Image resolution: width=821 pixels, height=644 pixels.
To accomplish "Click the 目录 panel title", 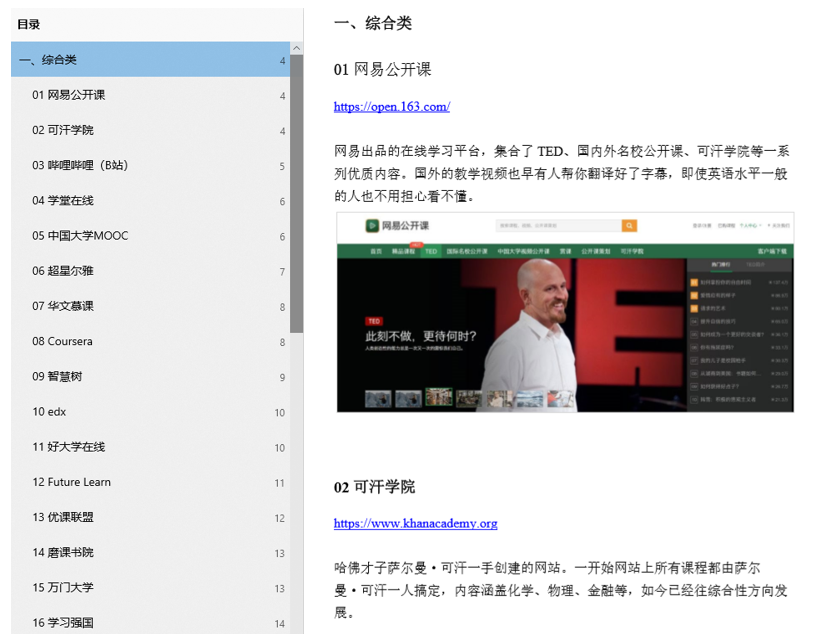I will 28,24.
